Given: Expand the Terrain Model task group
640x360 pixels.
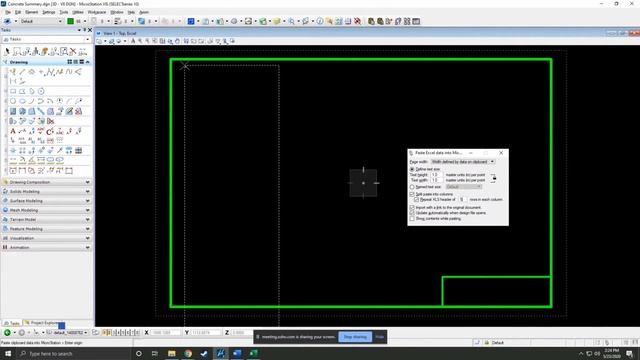Looking at the screenshot, I should tap(46, 220).
